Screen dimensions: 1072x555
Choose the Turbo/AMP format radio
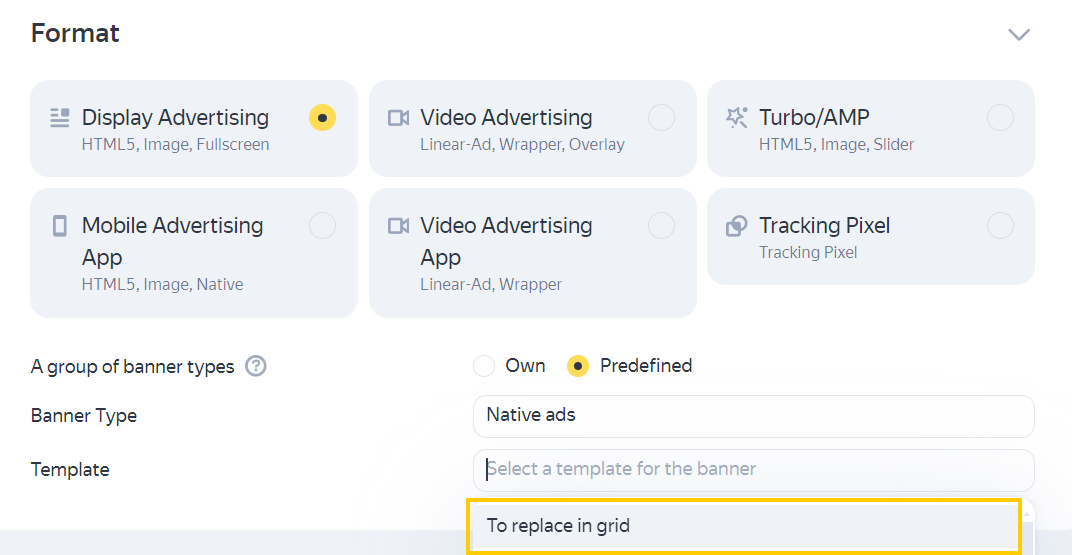1000,118
